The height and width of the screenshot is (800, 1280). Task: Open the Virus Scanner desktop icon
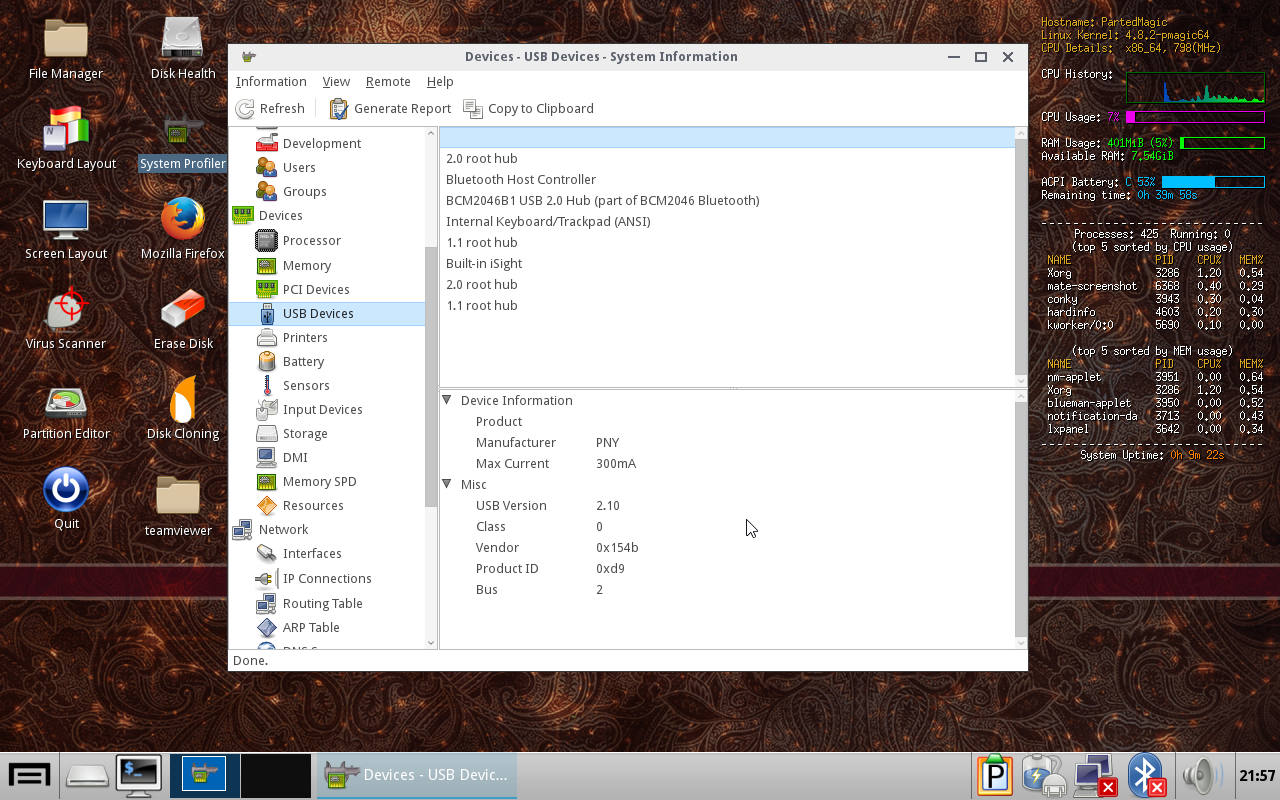[66, 318]
